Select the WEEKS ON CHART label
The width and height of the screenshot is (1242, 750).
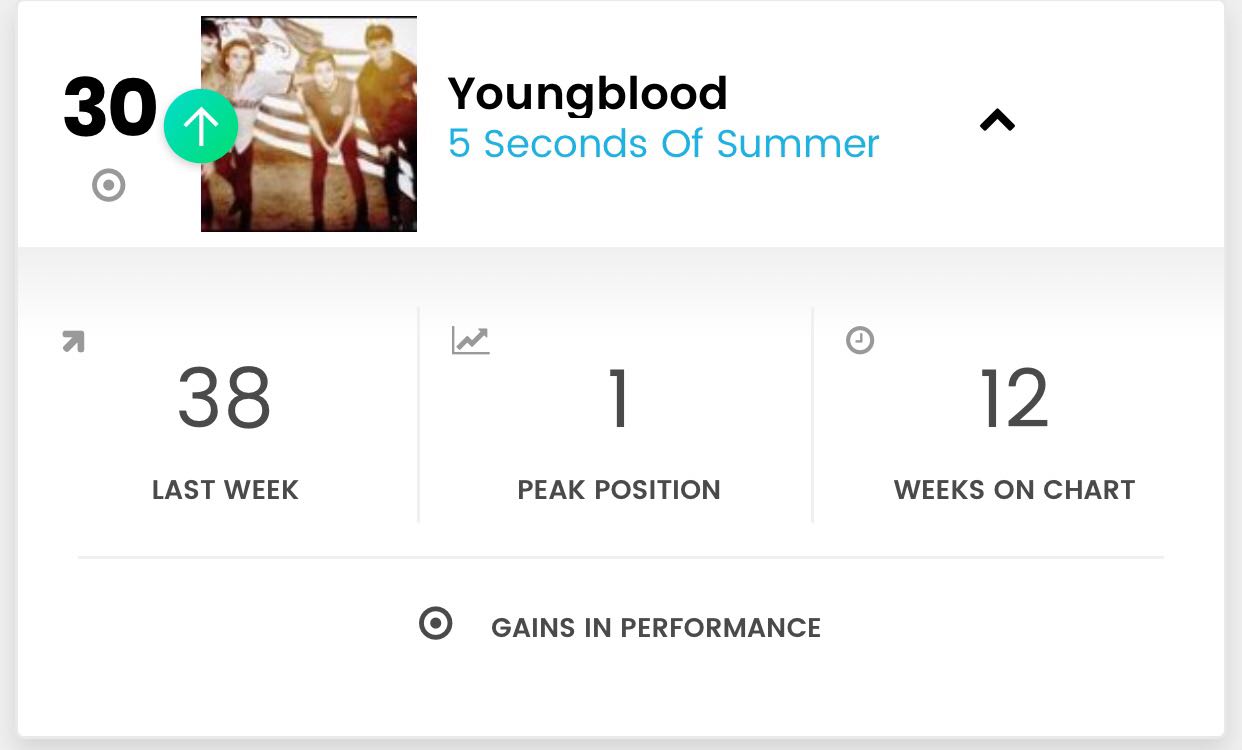pos(1014,490)
